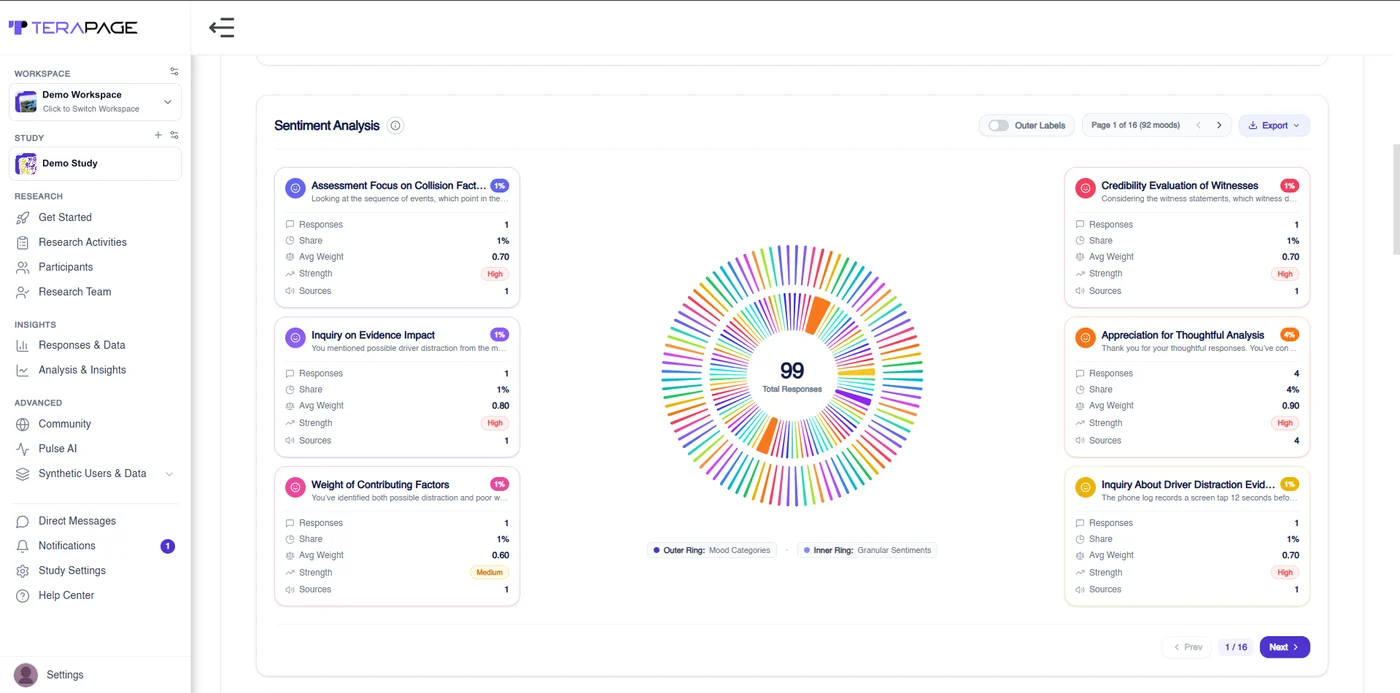The image size is (1400, 693).
Task: Click the 1 / 16 page indicator
Action: click(1236, 647)
